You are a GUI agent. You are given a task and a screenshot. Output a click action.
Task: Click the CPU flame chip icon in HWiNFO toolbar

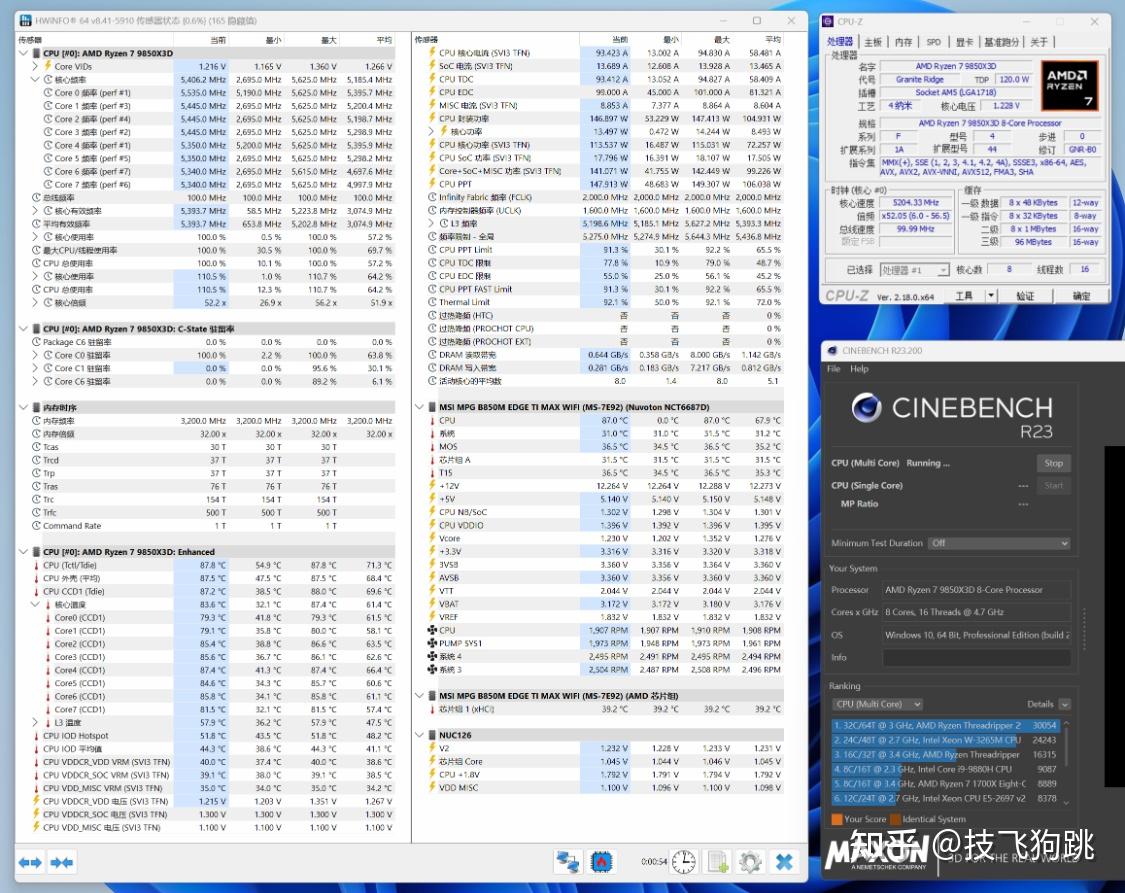point(601,861)
